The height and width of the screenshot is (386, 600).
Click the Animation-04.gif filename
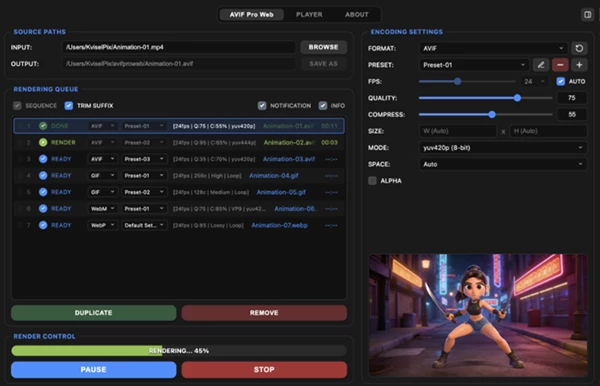tap(274, 176)
